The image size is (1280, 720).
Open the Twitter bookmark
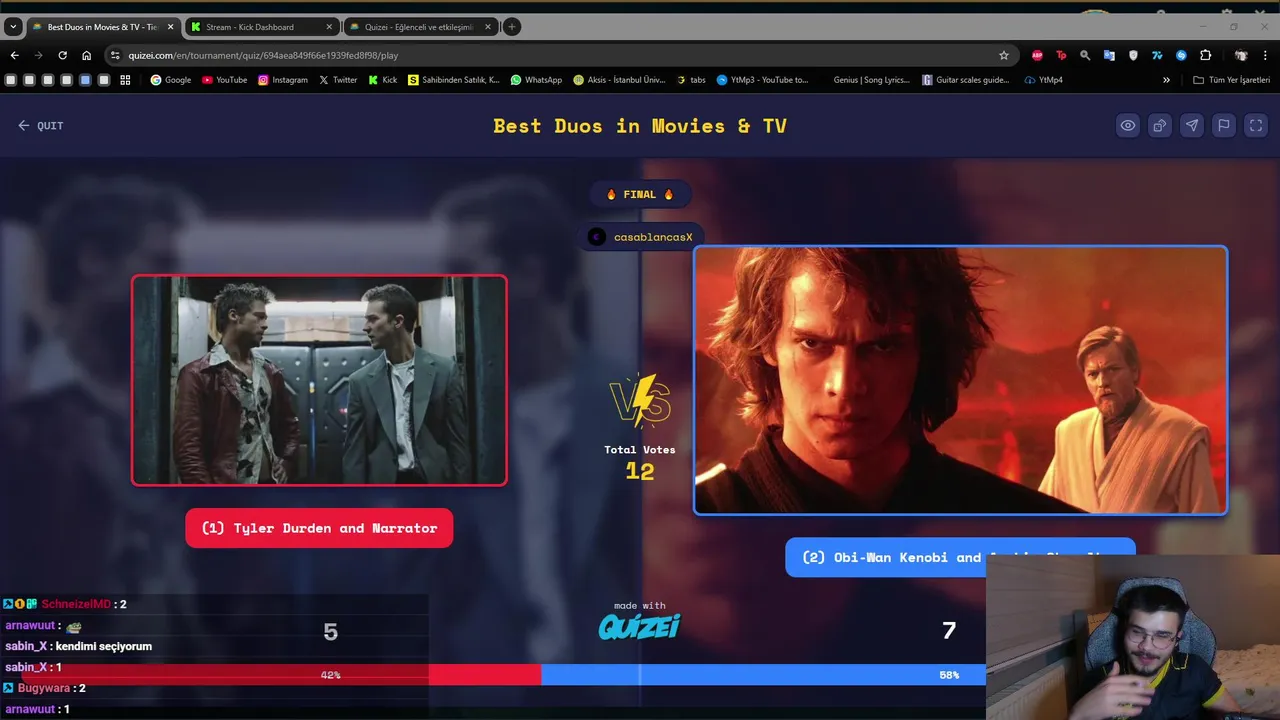pos(338,80)
